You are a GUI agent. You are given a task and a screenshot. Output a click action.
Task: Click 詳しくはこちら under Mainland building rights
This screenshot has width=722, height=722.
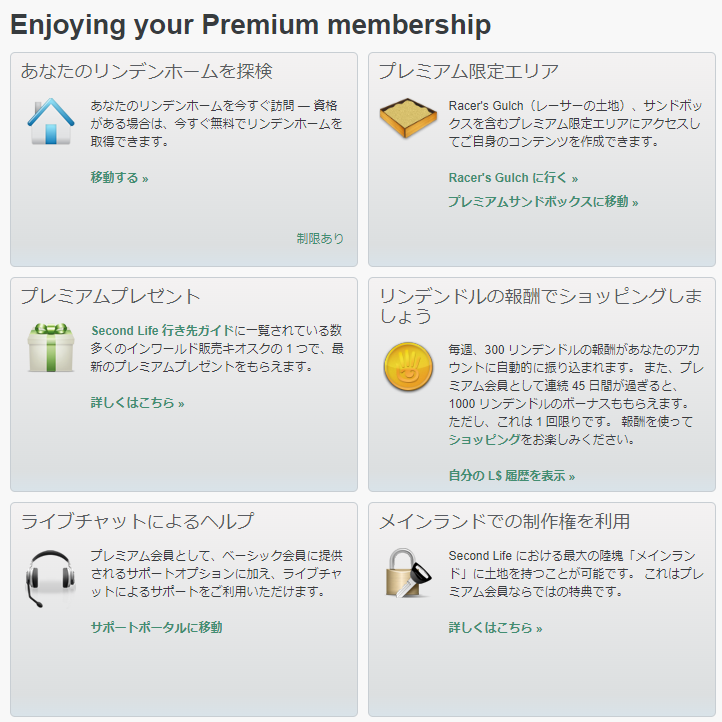(x=495, y=628)
